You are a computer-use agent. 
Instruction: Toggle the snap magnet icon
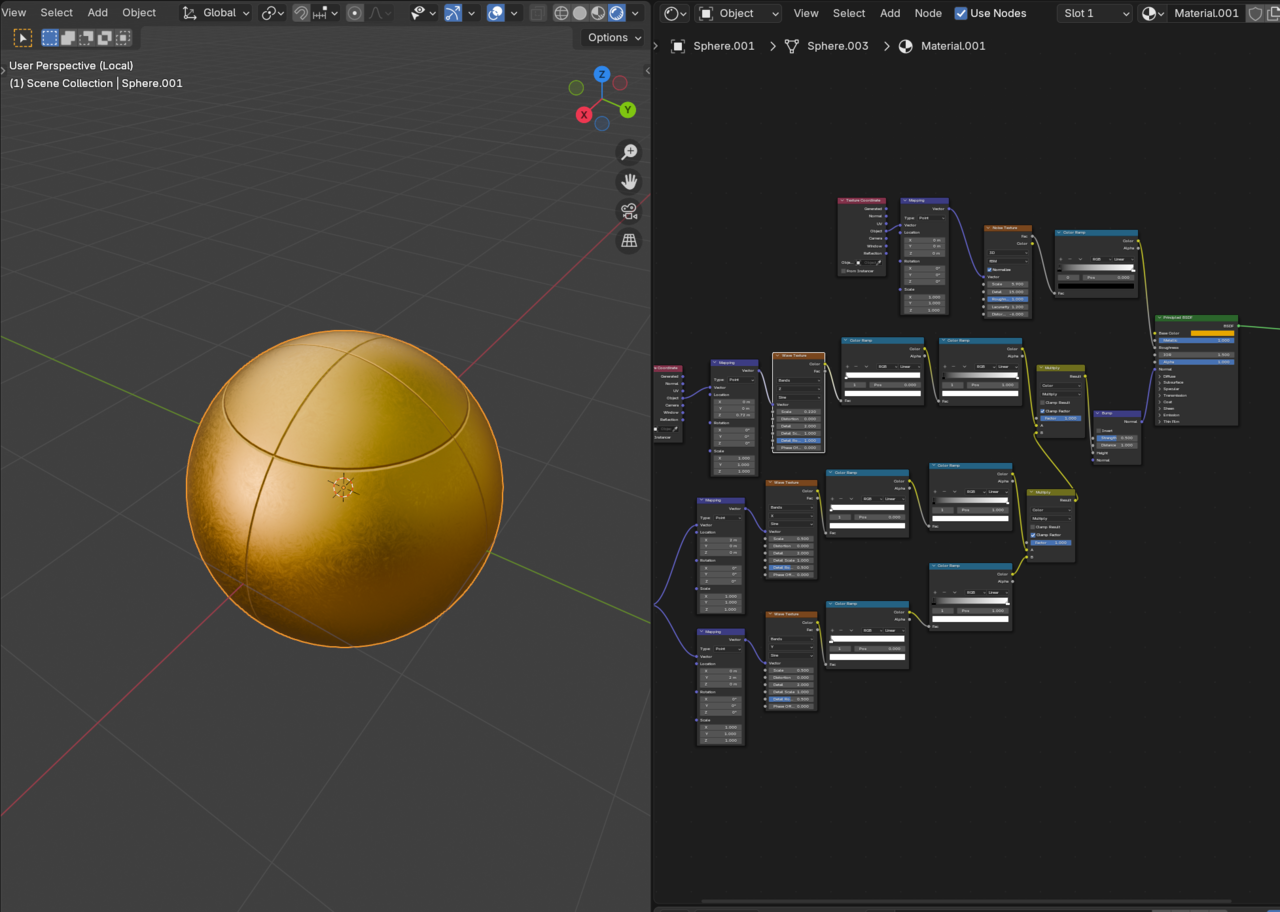tap(300, 13)
